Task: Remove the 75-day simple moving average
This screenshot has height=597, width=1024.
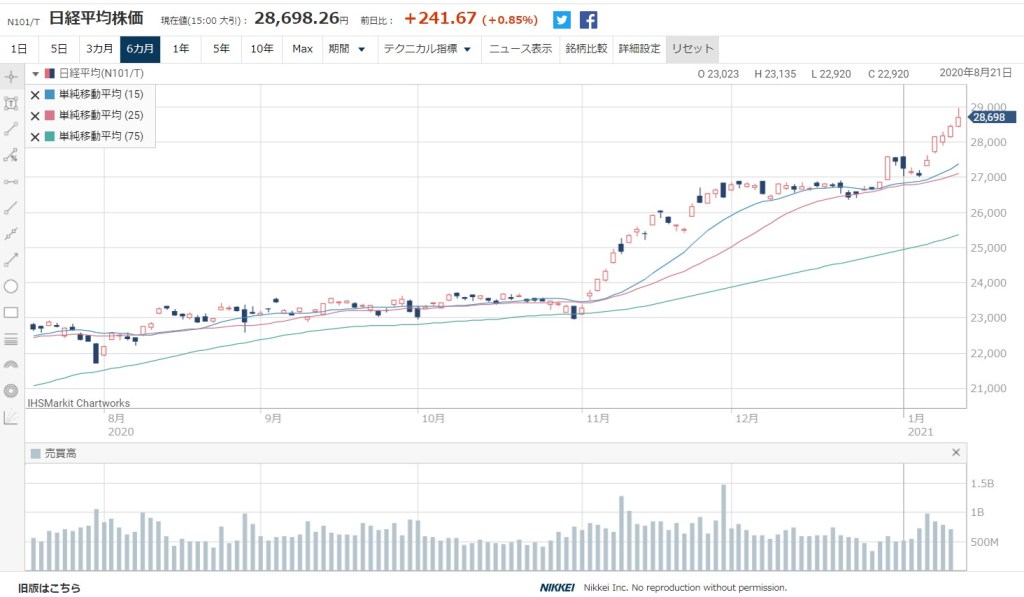Action: (x=35, y=137)
